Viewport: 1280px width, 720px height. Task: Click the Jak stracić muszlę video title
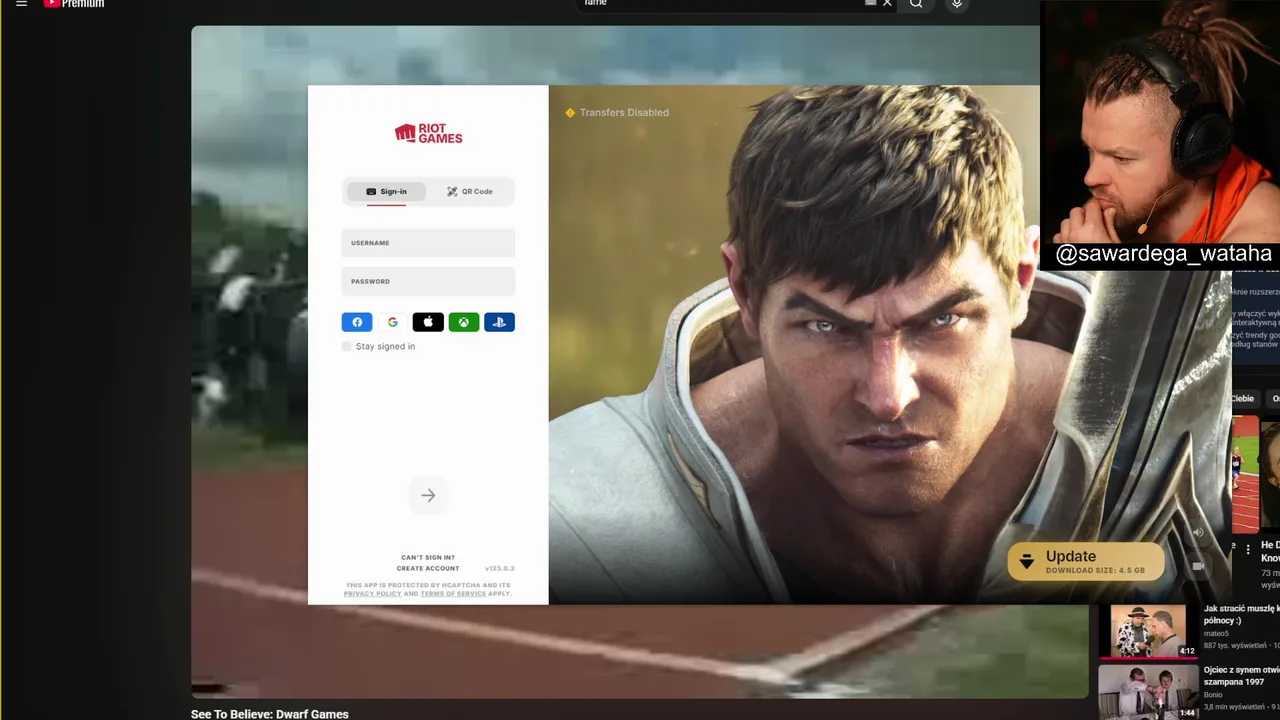[x=1241, y=613]
